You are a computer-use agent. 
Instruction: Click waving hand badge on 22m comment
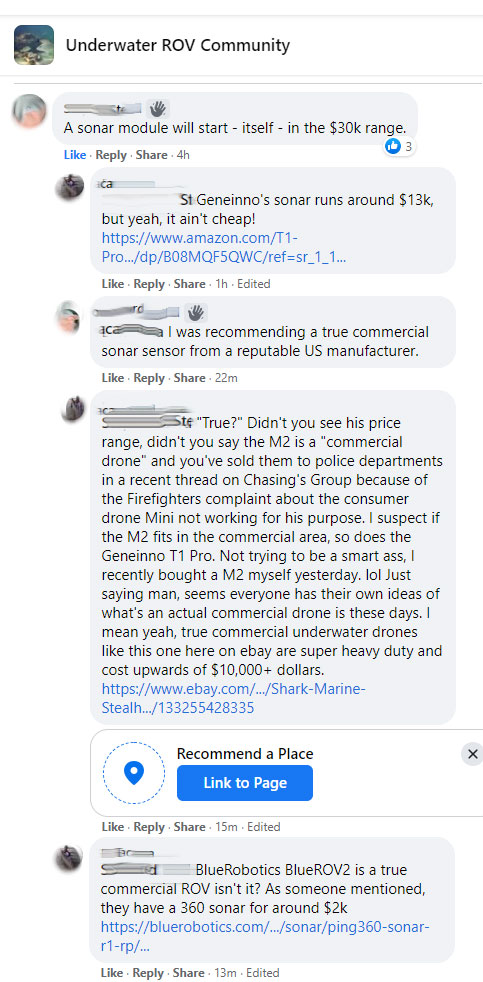click(x=196, y=312)
